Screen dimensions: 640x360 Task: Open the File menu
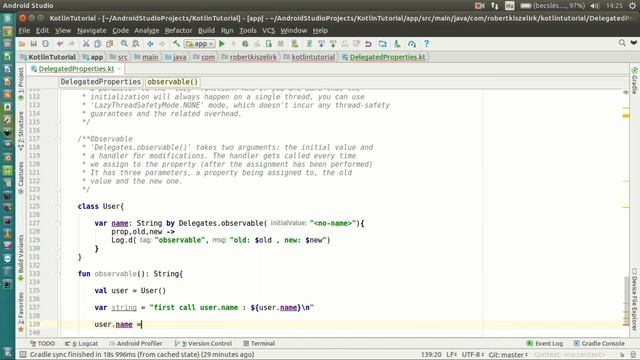tap(24, 31)
